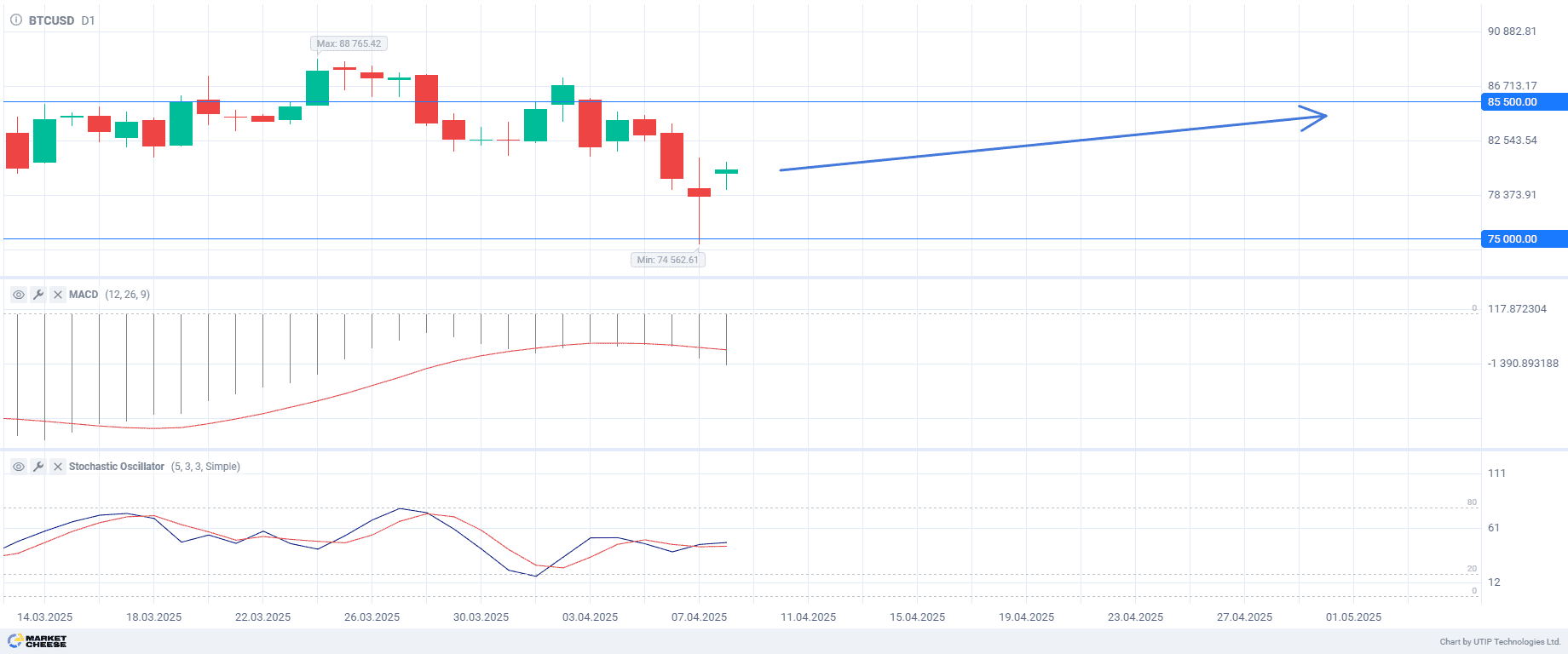The width and height of the screenshot is (1568, 654).
Task: Open Chart by UTIP Technologies Ltd. link
Action: 1500,642
